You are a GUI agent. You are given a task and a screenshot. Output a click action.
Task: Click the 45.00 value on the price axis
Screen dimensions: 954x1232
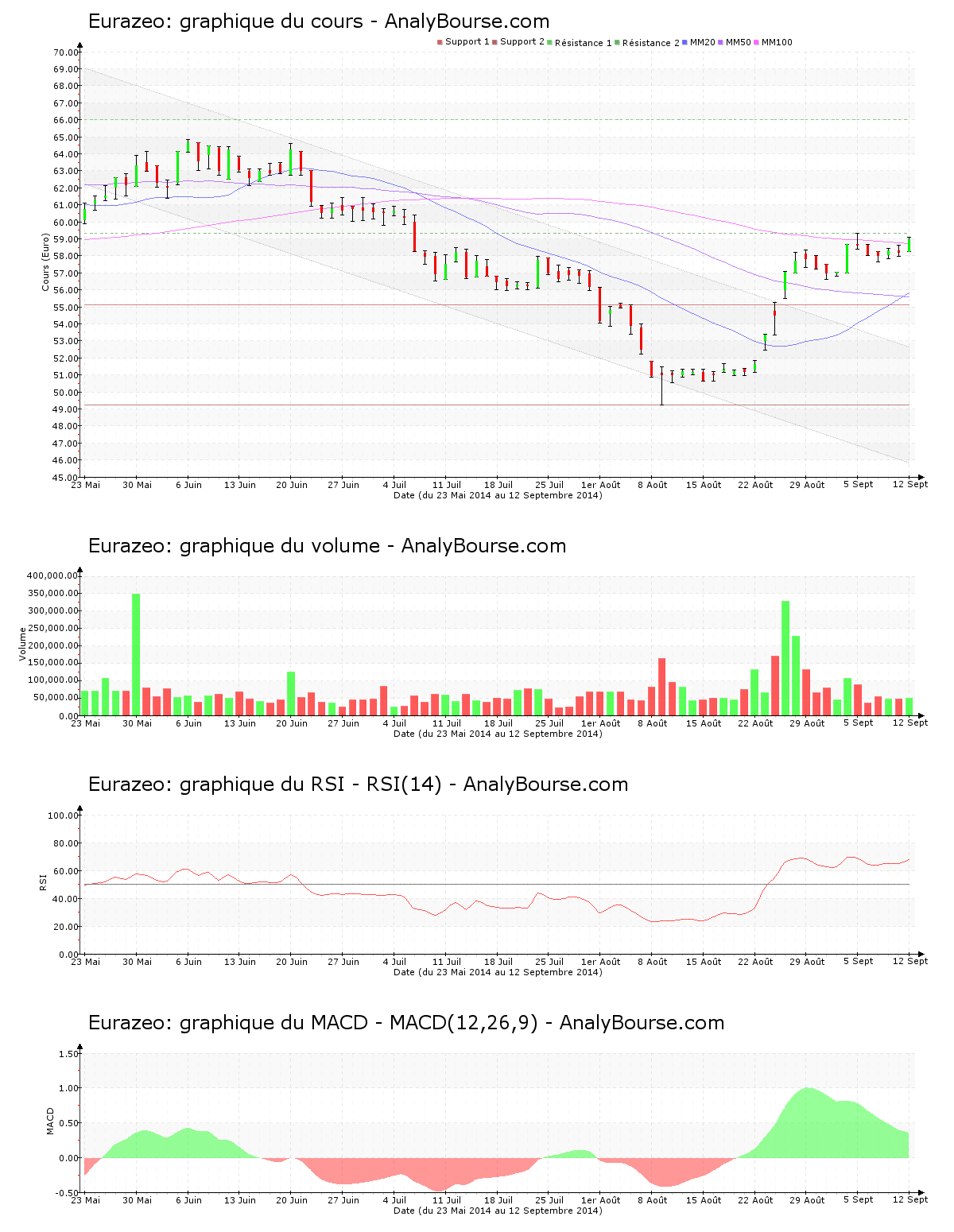click(x=66, y=478)
